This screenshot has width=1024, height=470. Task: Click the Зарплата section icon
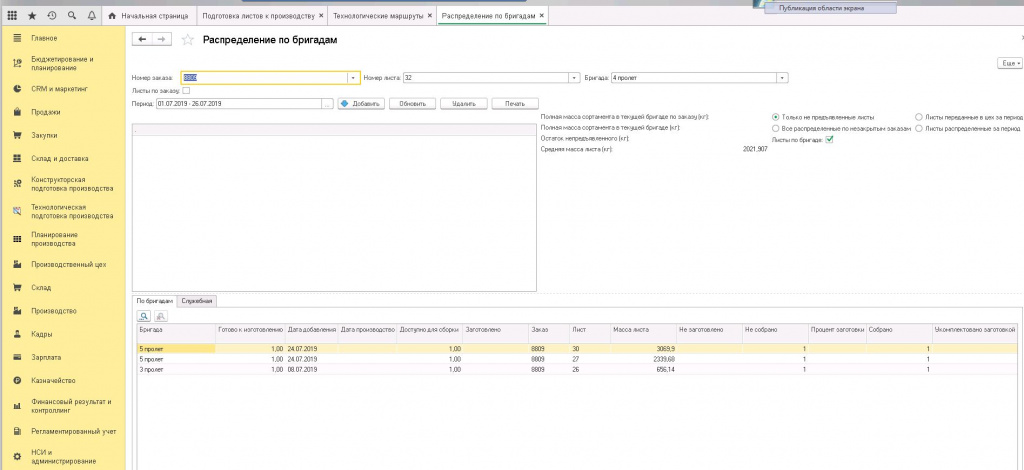click(18, 358)
